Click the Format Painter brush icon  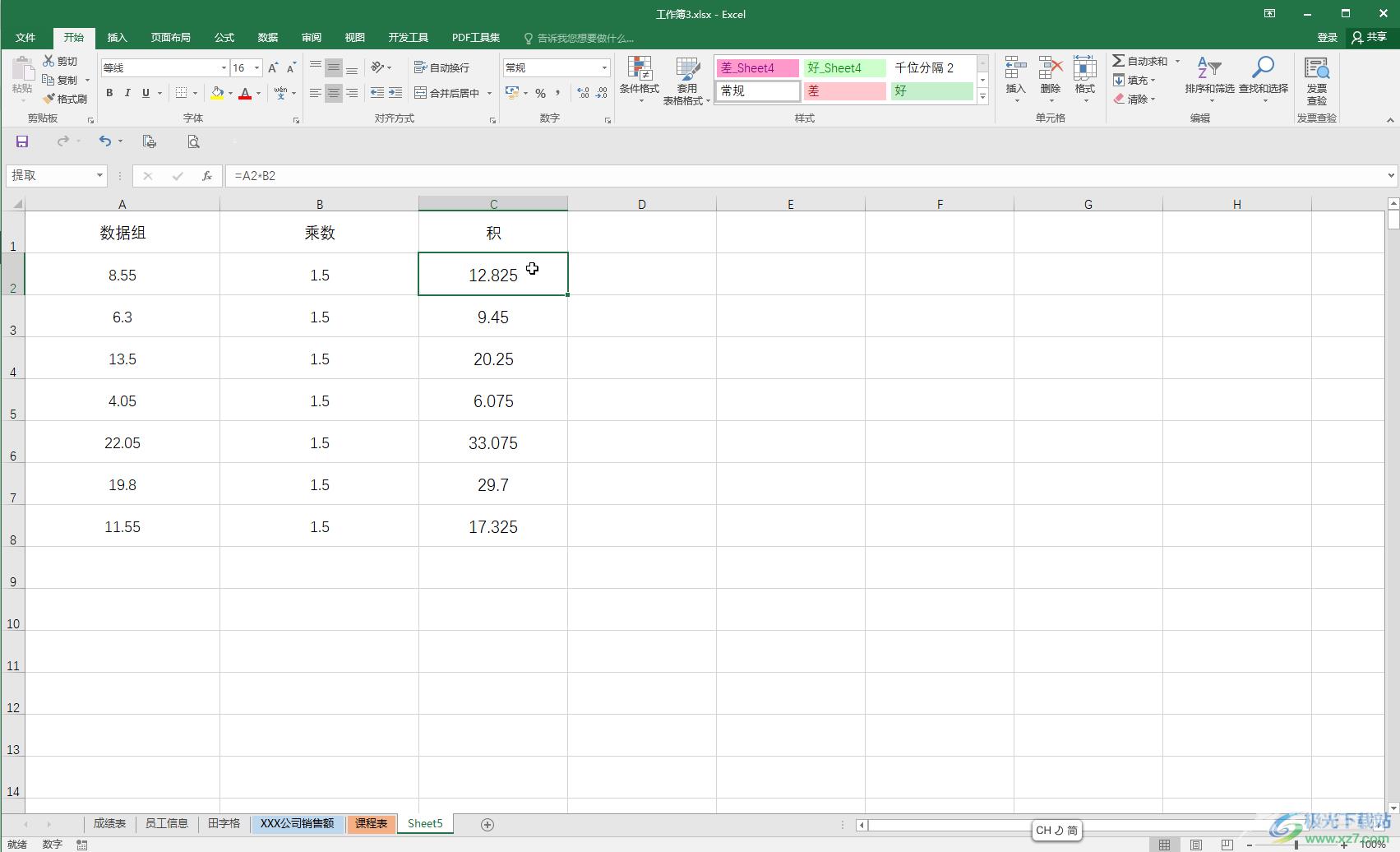(x=49, y=99)
